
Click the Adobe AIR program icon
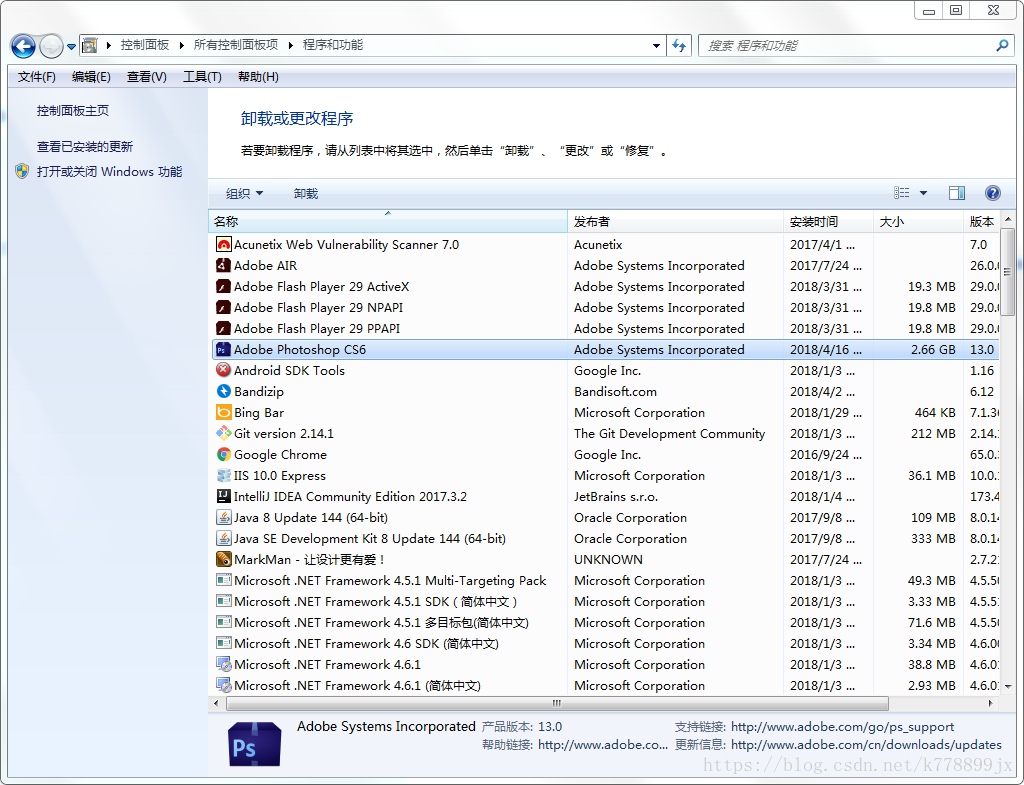[x=223, y=266]
